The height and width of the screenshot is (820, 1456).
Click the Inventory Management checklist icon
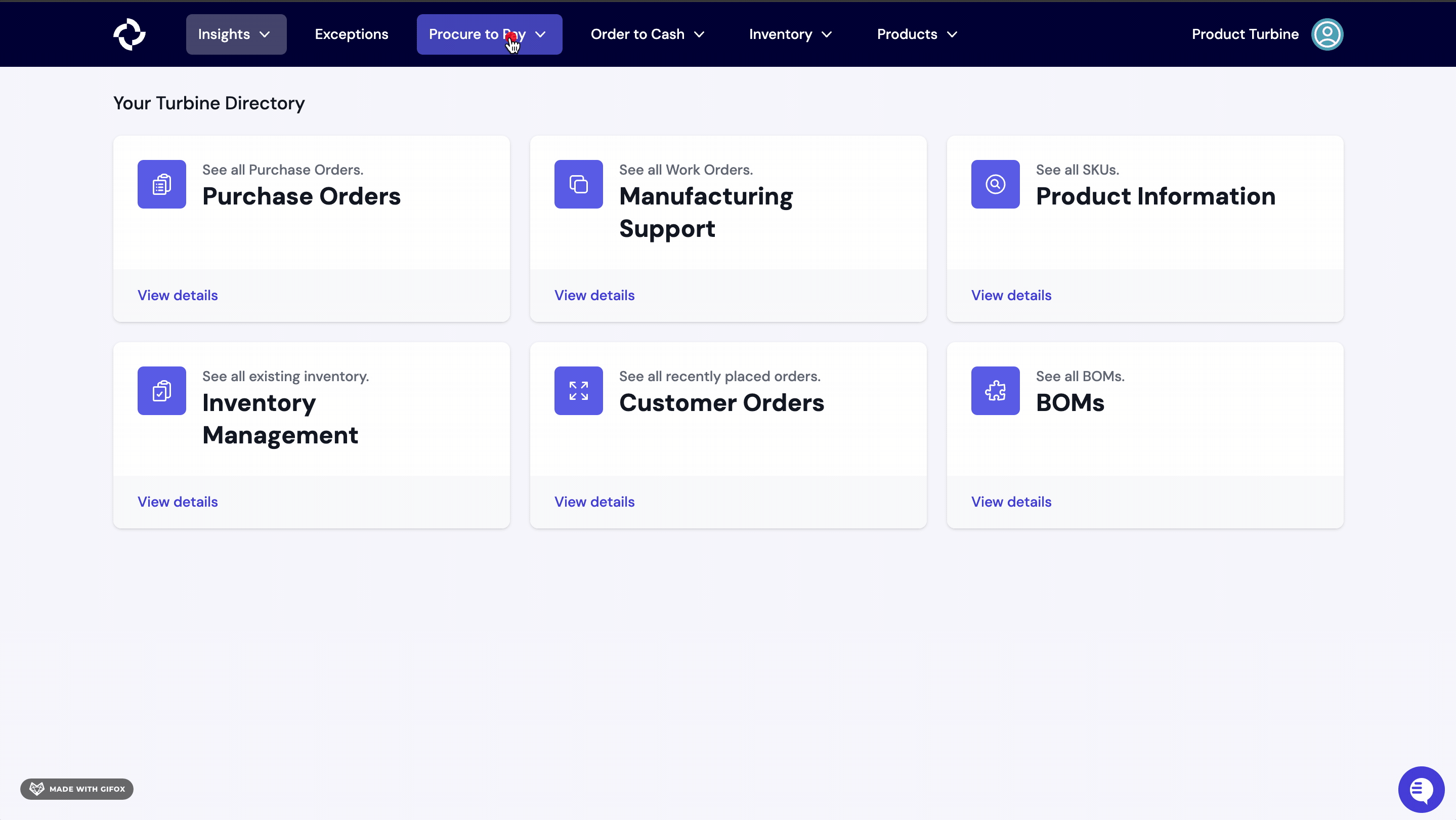162,391
